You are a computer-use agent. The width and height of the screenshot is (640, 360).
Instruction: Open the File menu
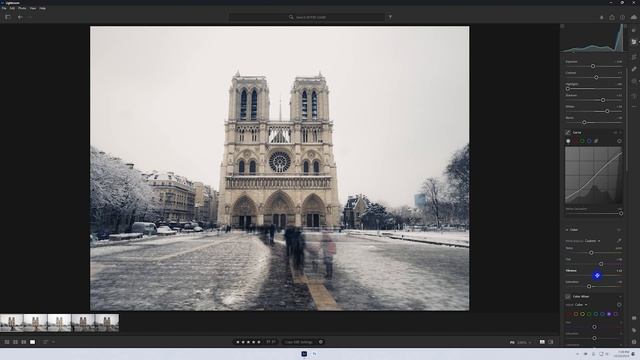coord(4,8)
